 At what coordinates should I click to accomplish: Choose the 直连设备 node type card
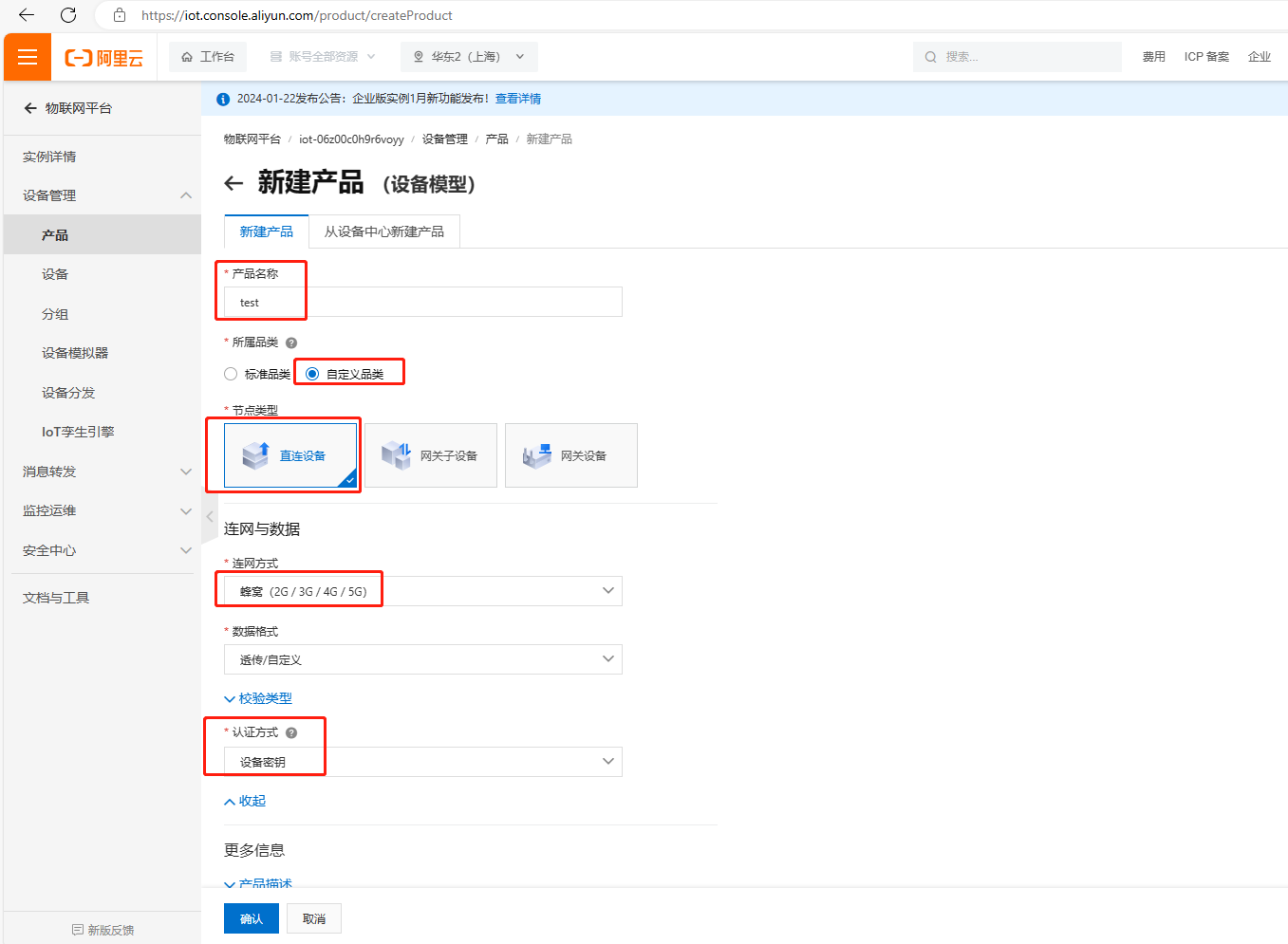(290, 455)
